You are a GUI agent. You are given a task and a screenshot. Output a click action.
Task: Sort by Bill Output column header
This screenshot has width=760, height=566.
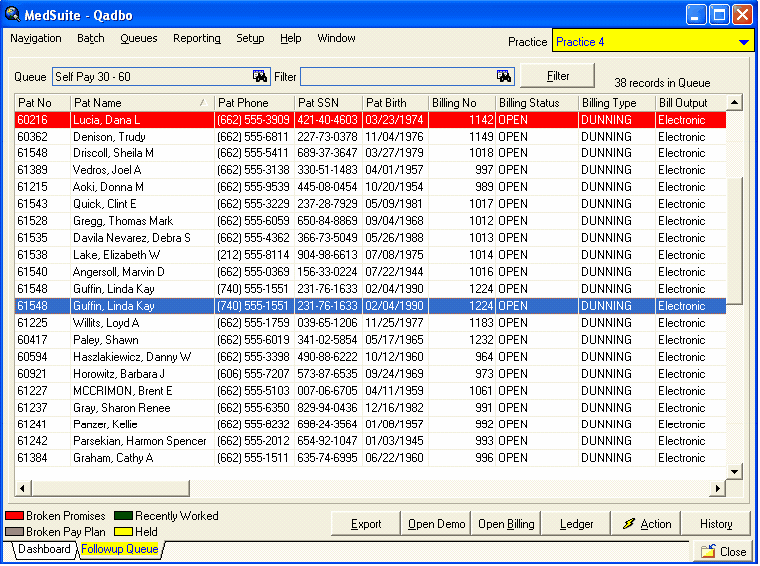(691, 103)
